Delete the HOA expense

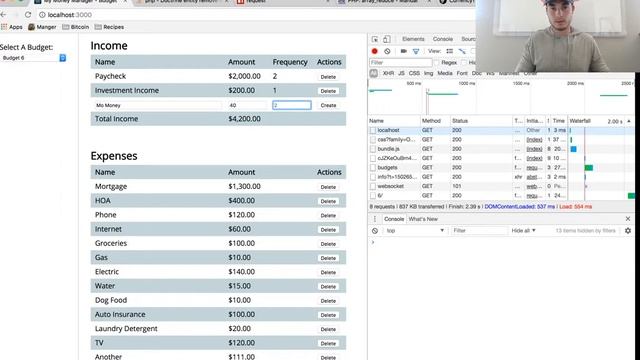(328, 201)
